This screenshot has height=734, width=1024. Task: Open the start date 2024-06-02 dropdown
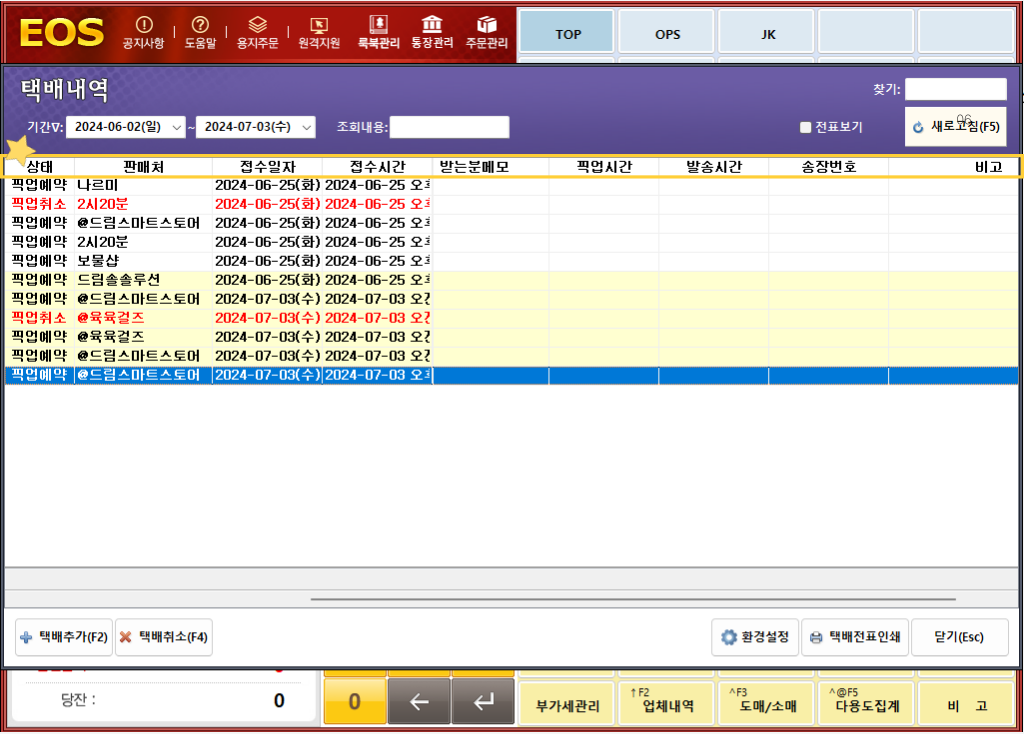(x=176, y=127)
